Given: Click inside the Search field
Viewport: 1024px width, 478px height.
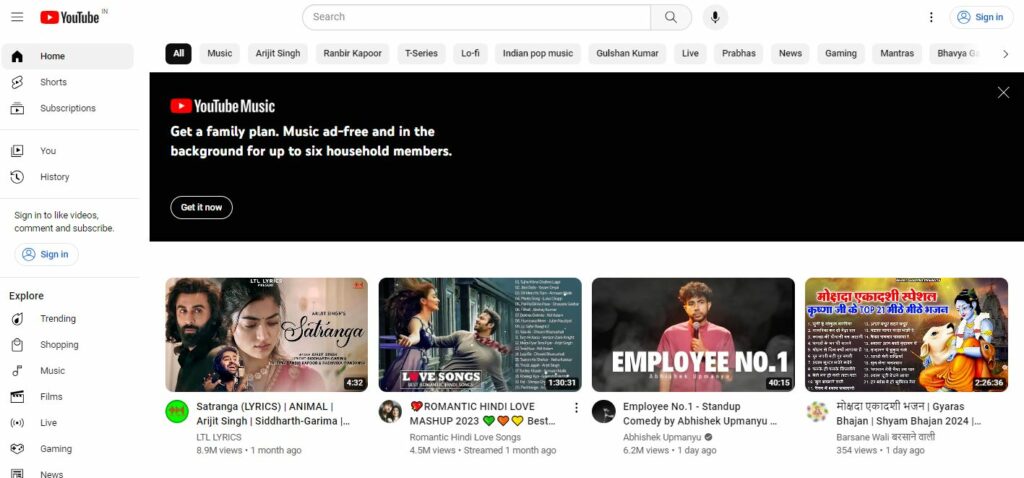Looking at the screenshot, I should [x=477, y=17].
